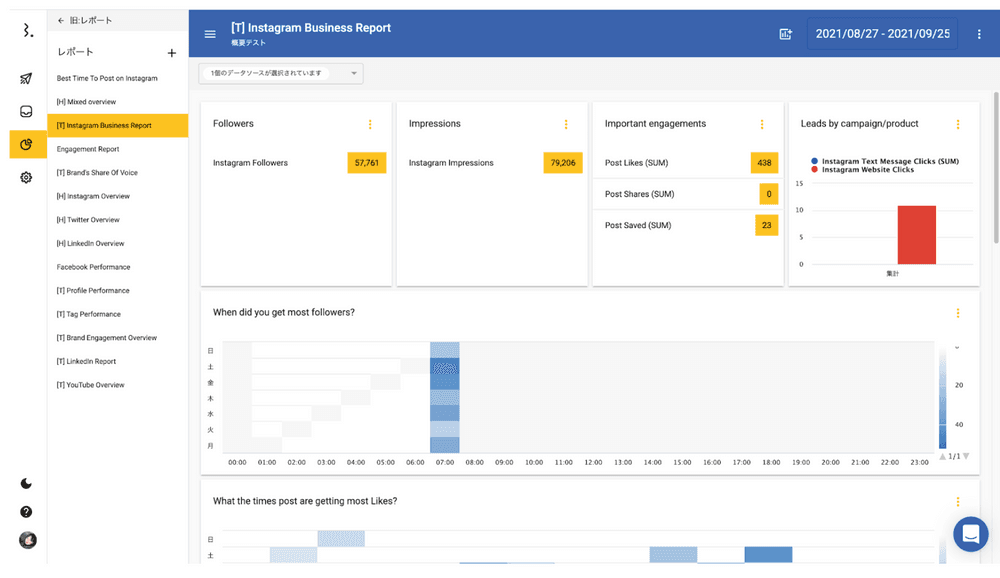
Task: Open the inbox icon in sidebar
Action: (x=27, y=112)
